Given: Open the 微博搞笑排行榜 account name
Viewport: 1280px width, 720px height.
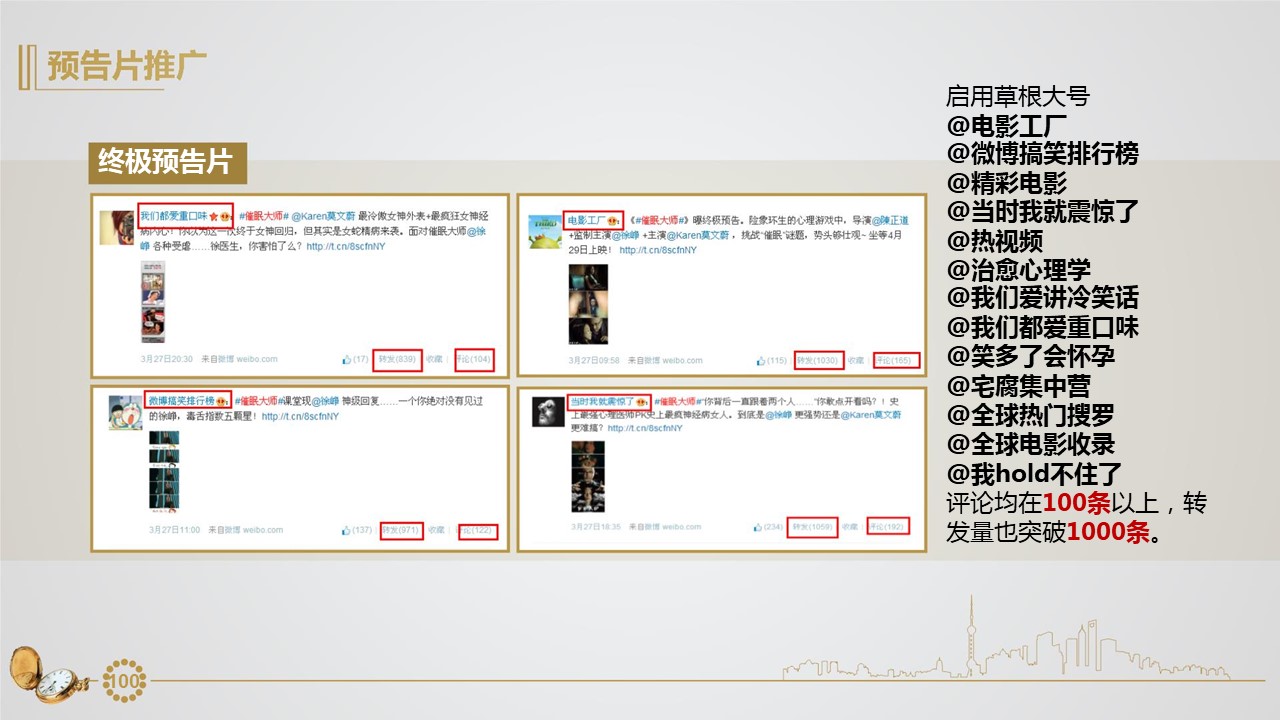Looking at the screenshot, I should click(x=181, y=400).
